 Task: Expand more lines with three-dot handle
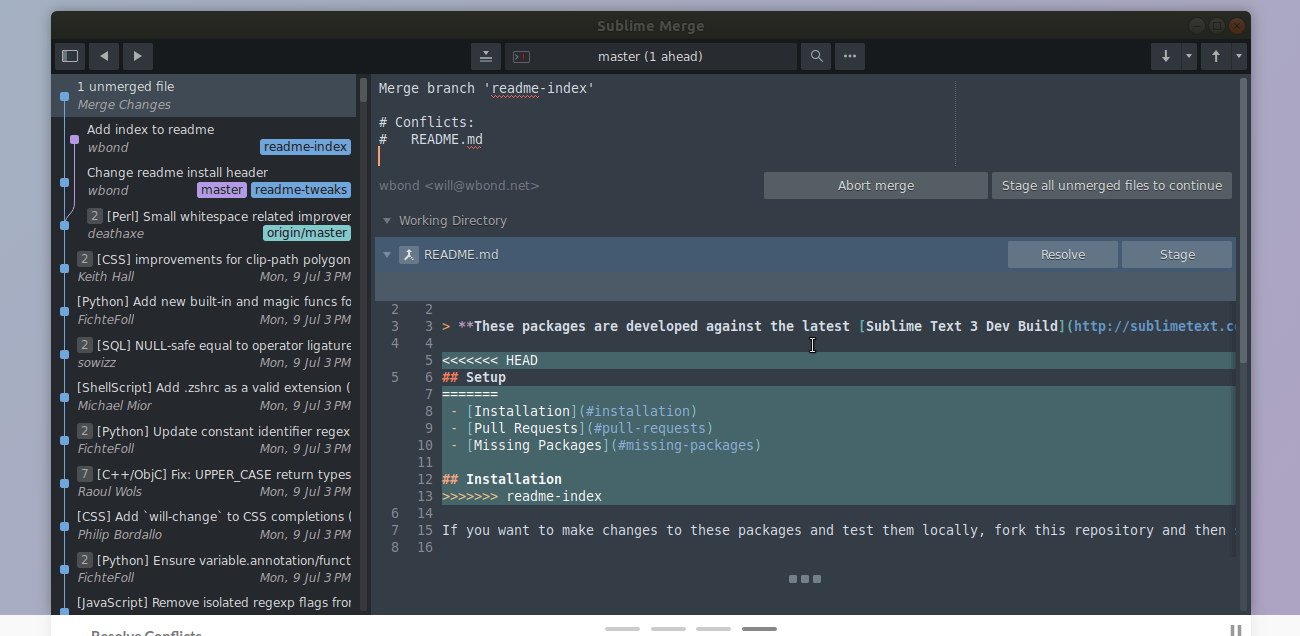805,579
